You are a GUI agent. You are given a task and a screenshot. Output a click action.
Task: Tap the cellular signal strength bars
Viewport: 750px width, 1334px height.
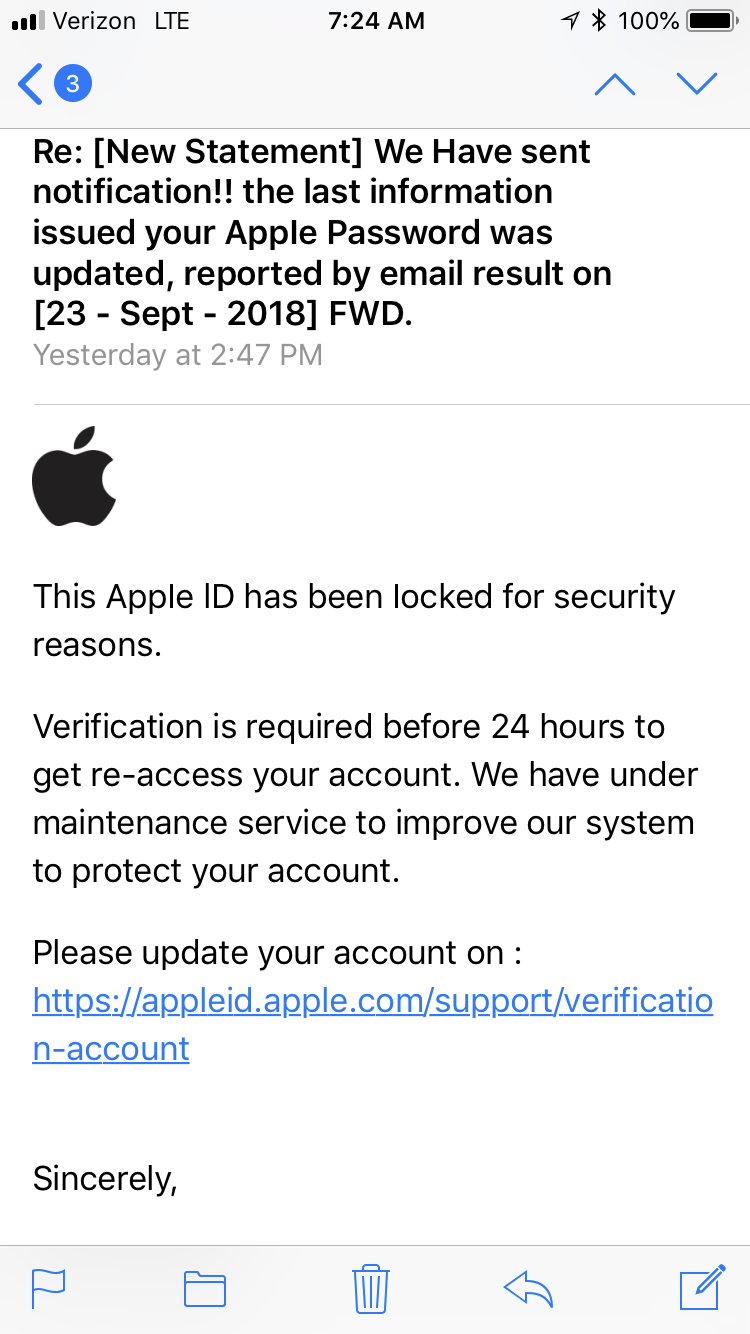point(27,20)
